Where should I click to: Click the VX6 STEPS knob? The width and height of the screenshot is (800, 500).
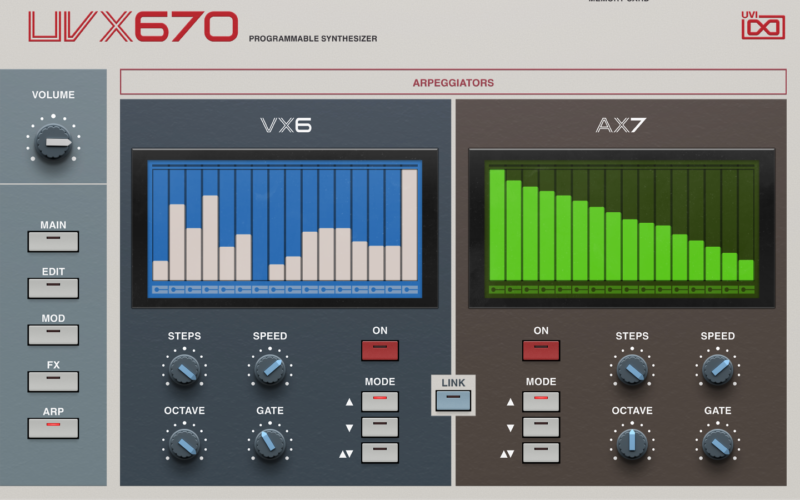[x=184, y=370]
